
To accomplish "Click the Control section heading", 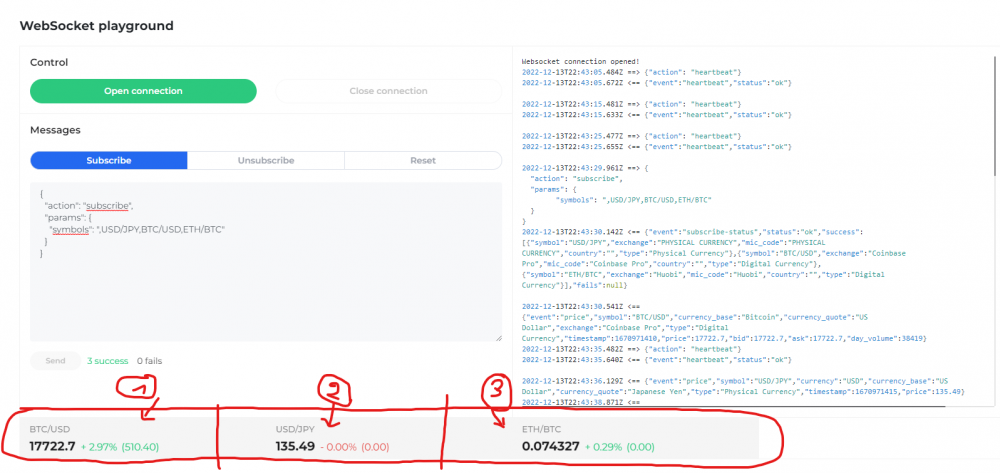I will click(49, 62).
